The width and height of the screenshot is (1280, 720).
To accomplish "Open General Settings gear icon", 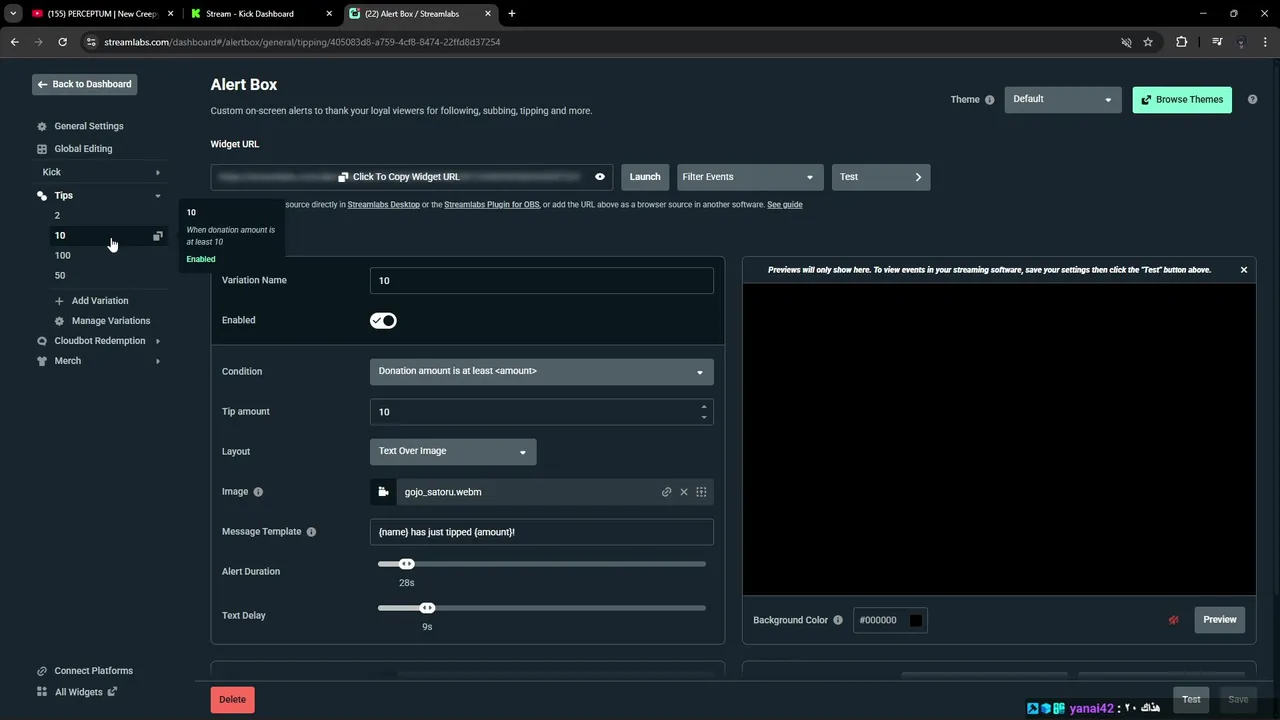I will click(x=42, y=127).
